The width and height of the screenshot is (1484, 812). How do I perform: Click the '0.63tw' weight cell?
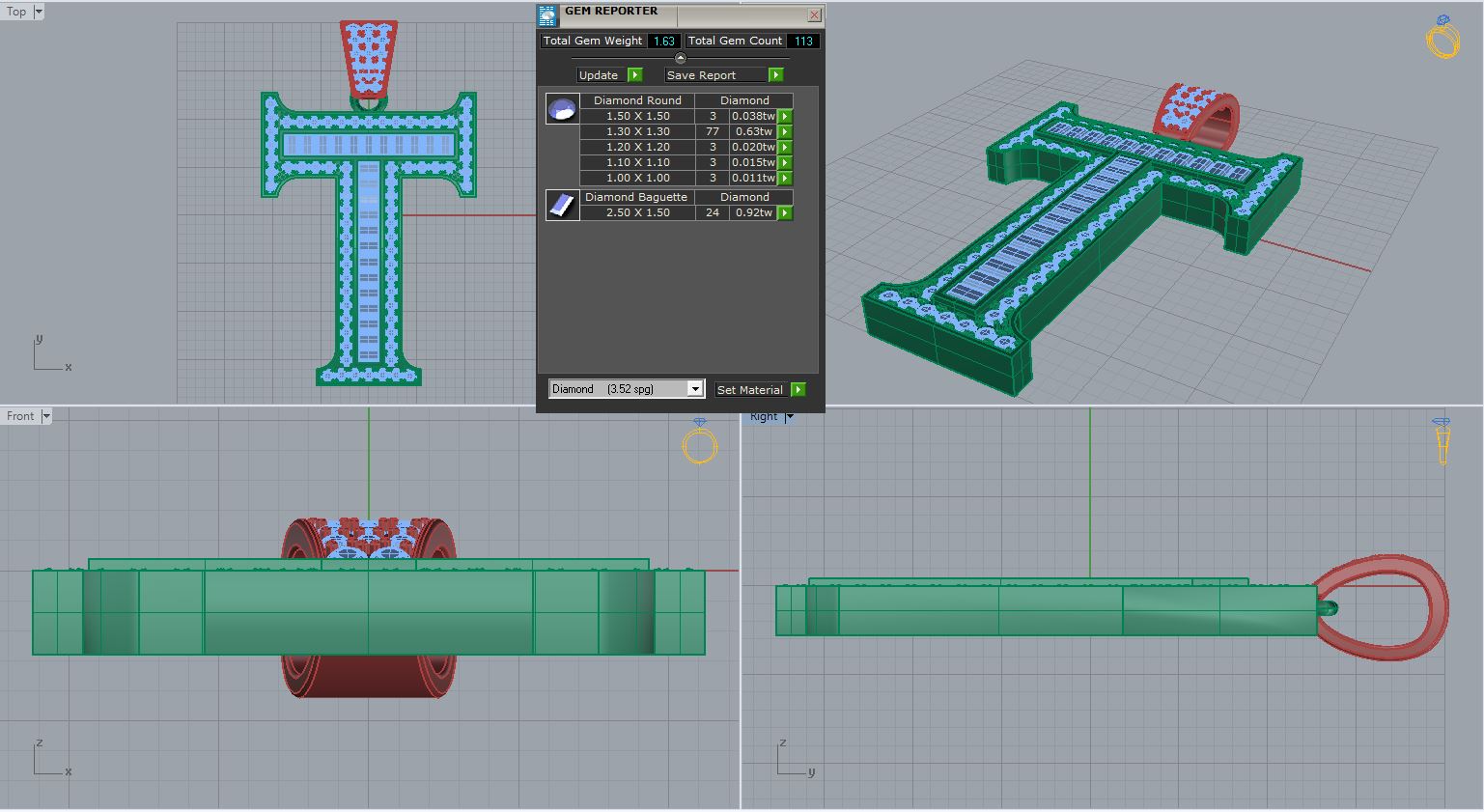coord(754,131)
